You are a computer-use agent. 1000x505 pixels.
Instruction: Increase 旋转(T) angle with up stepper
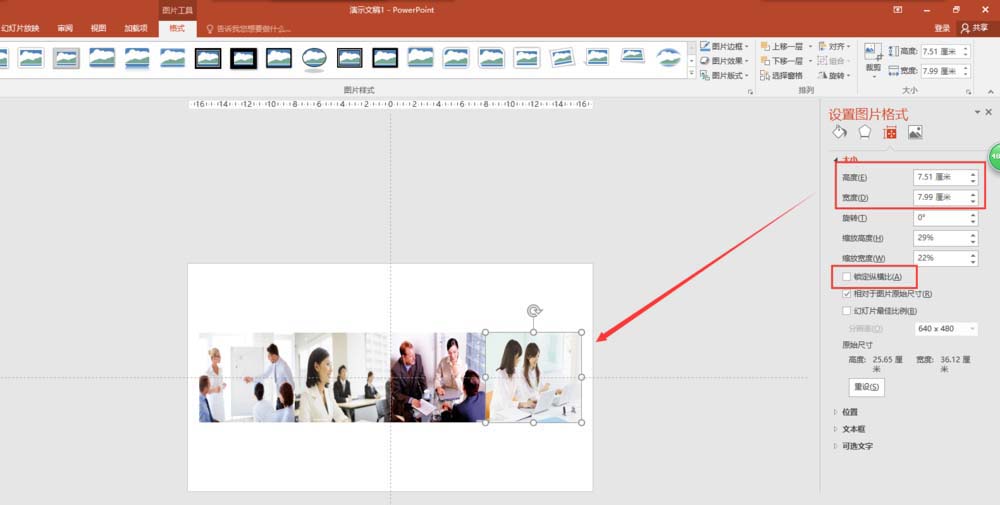(x=973, y=215)
